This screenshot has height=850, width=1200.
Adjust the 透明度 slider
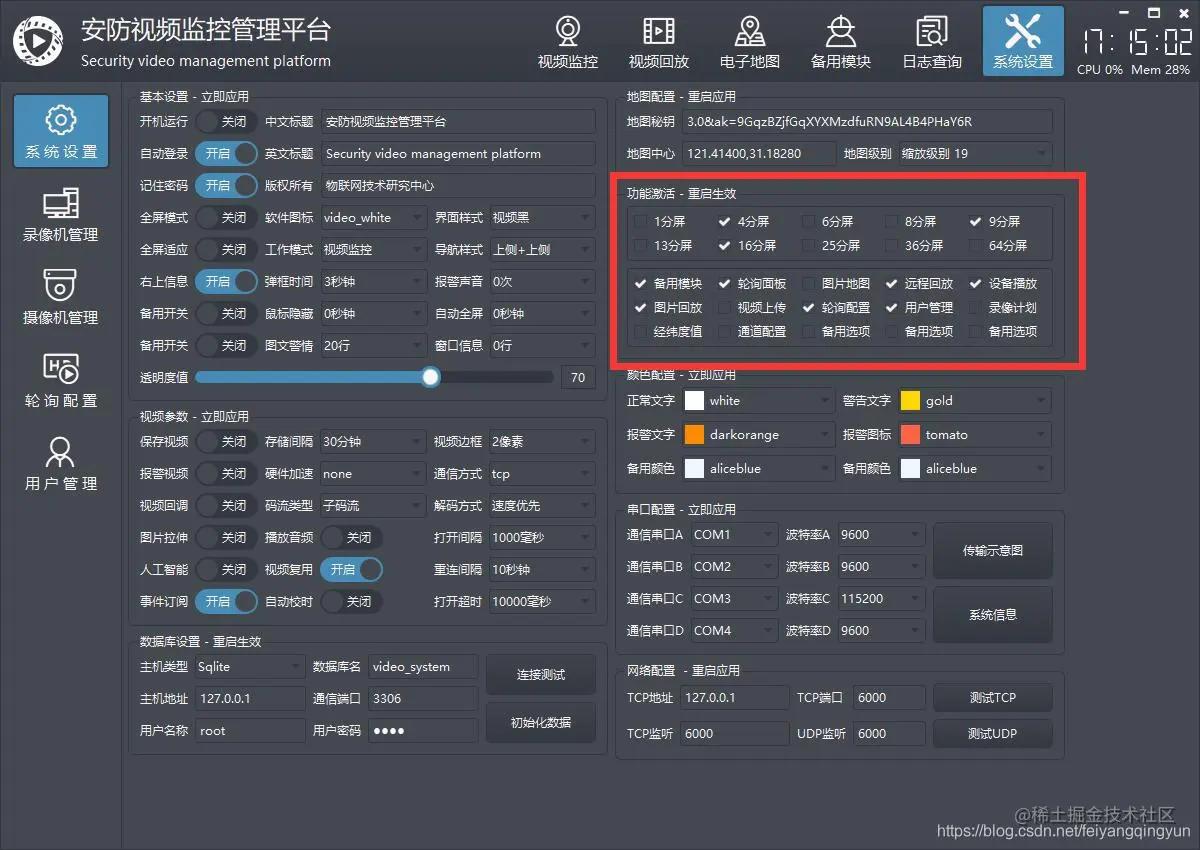tap(430, 377)
